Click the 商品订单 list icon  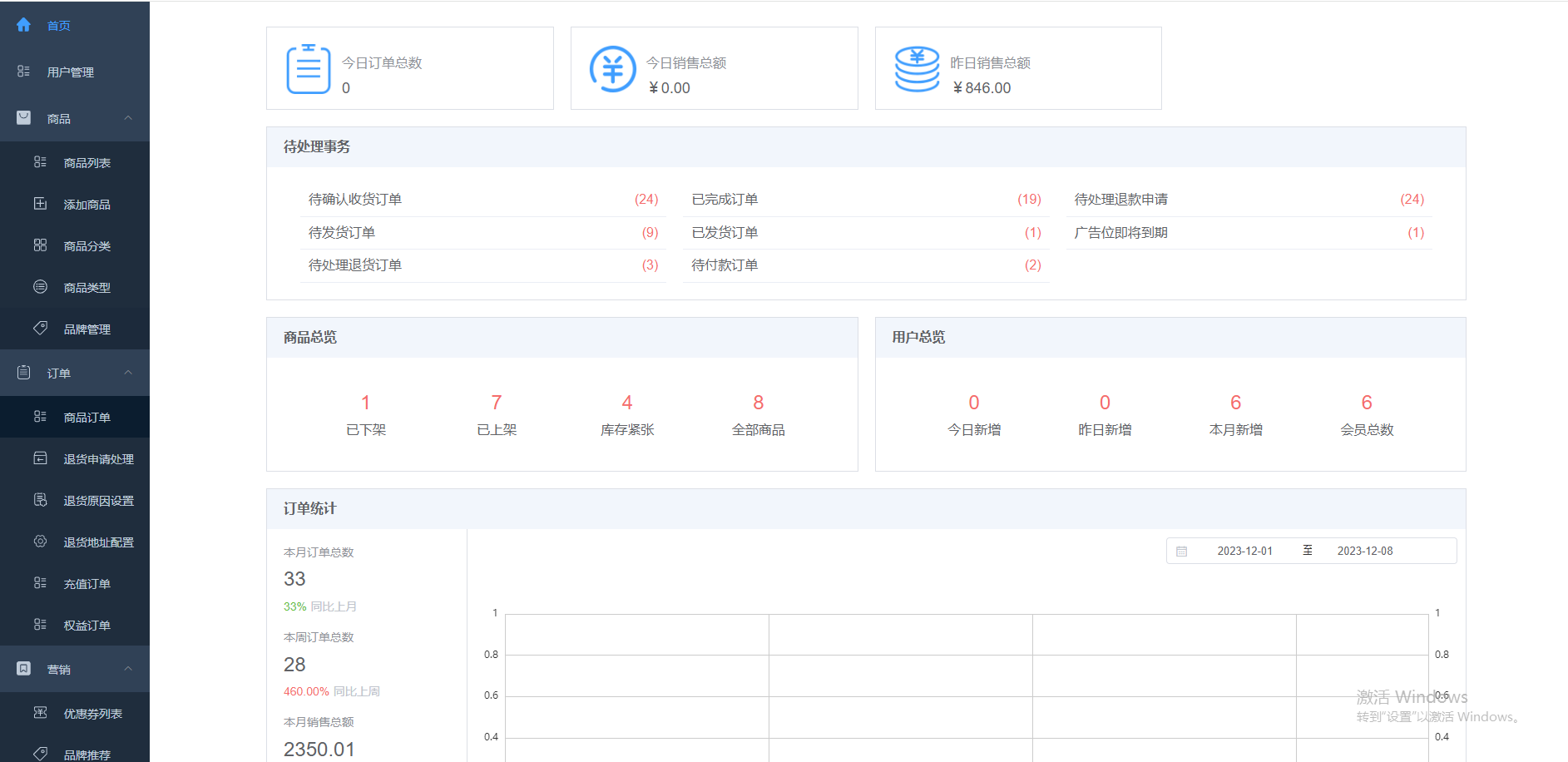40,417
